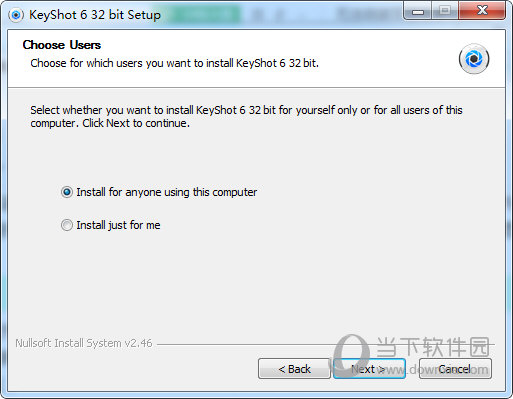
Task: Cancel the KeyShot installation
Action: (x=455, y=369)
